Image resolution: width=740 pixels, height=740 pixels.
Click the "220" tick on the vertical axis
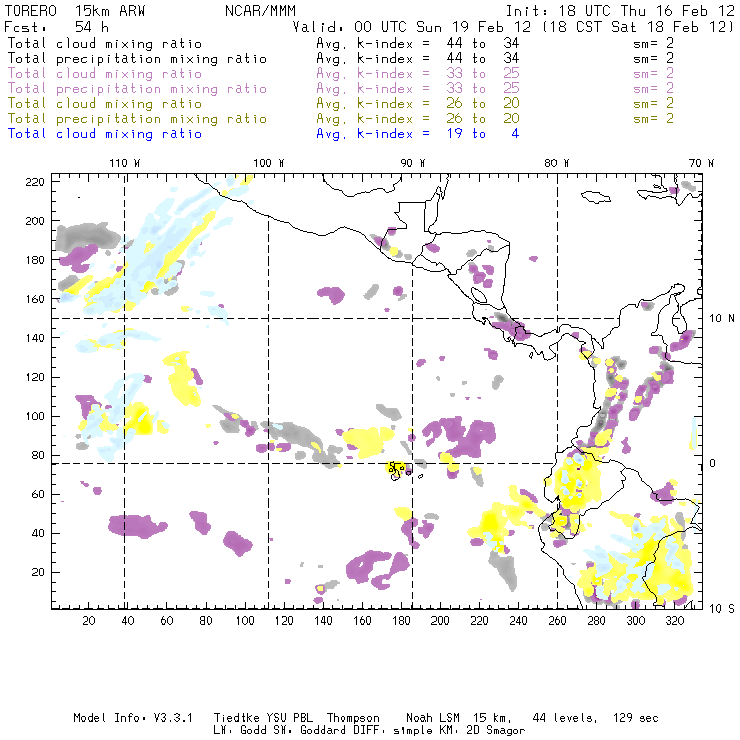(35, 182)
